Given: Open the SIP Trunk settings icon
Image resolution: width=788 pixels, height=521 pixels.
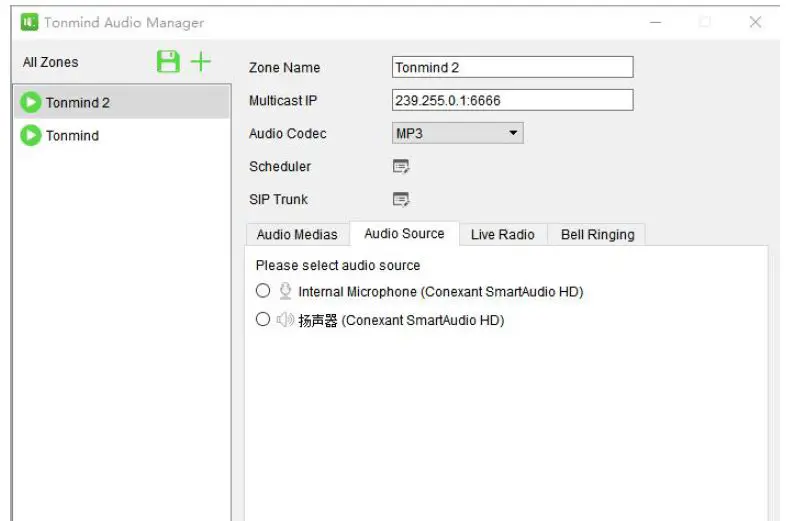Looking at the screenshot, I should pos(401,199).
